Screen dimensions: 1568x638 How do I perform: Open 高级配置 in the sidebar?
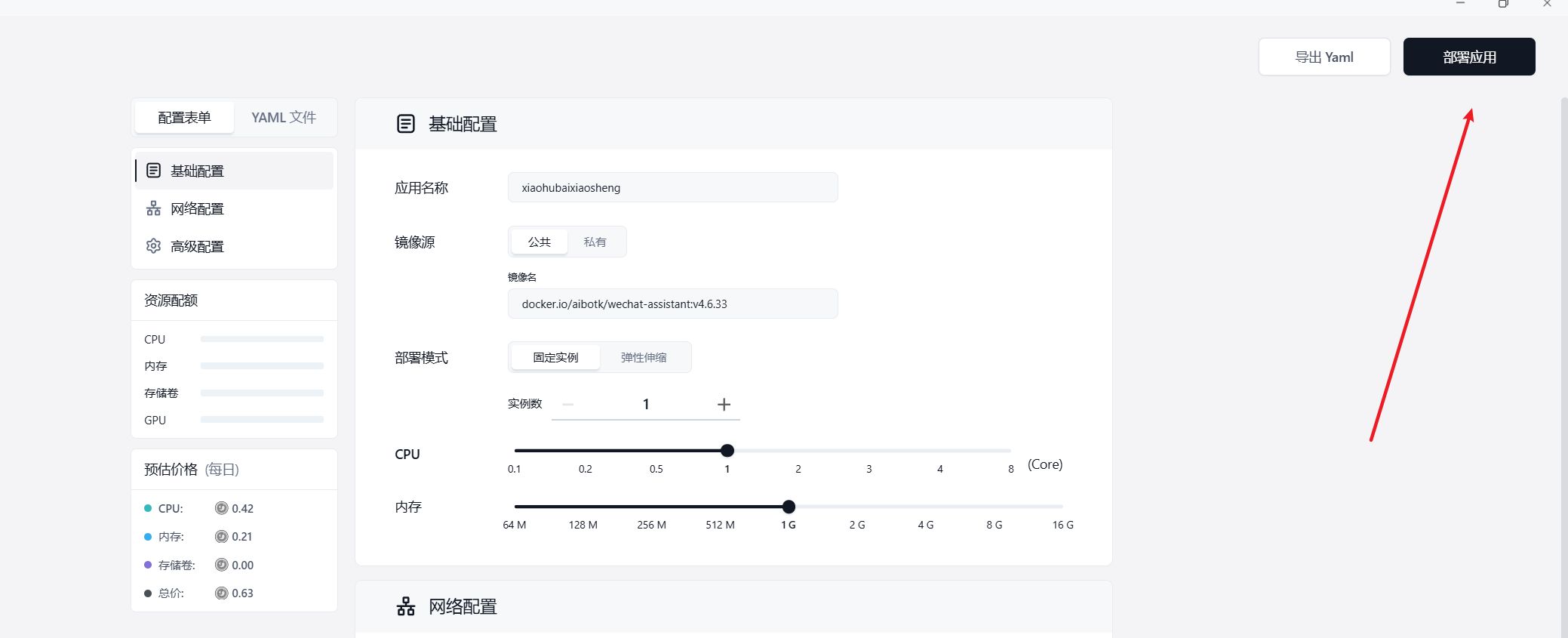(234, 246)
